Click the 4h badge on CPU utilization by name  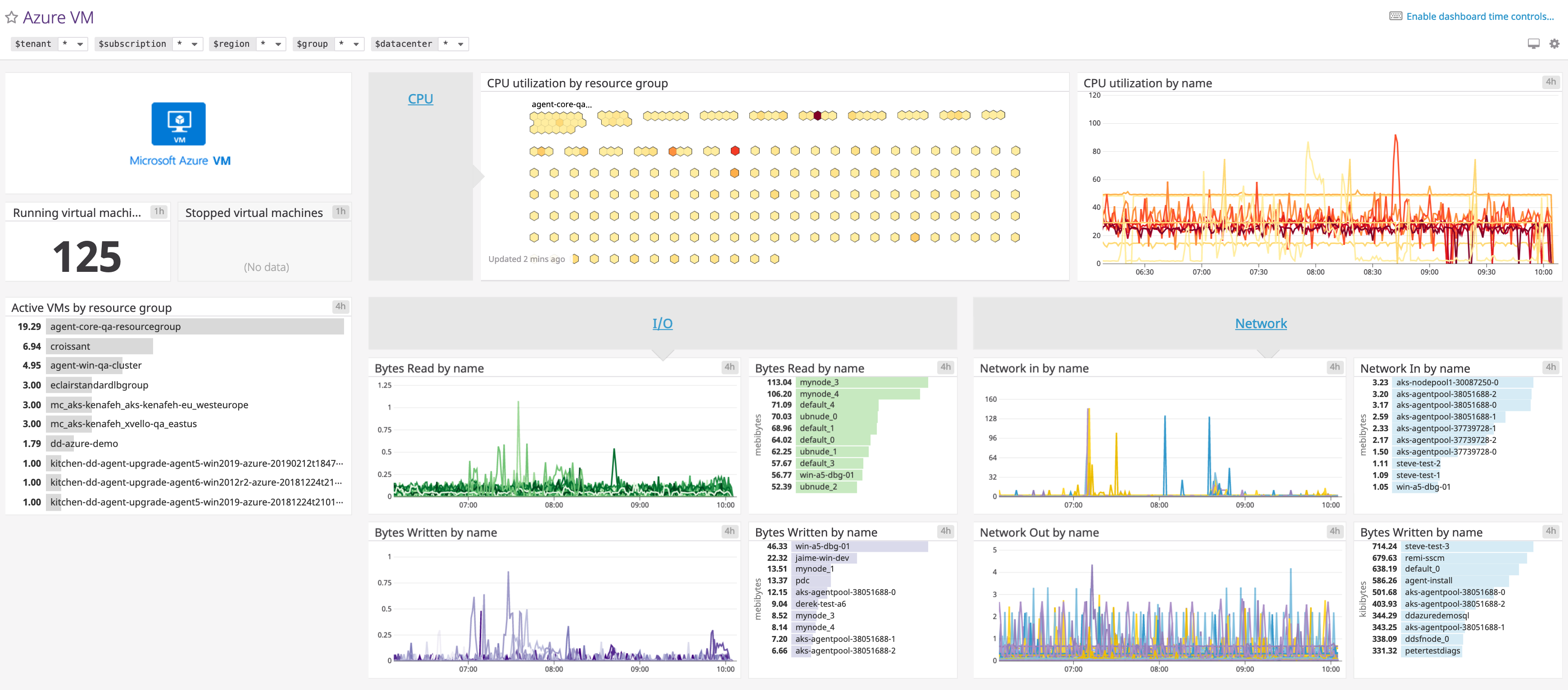click(x=1552, y=81)
